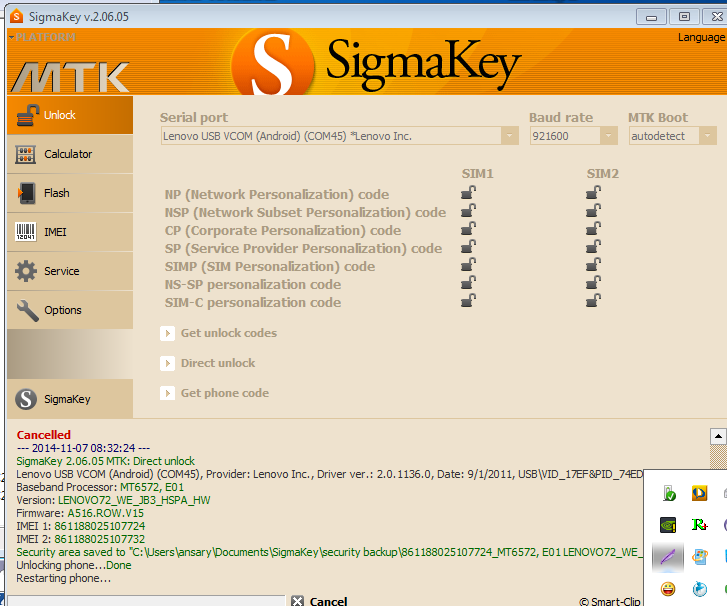The width and height of the screenshot is (727, 606).
Task: Click the progress bar at bottom
Action: tap(146, 601)
